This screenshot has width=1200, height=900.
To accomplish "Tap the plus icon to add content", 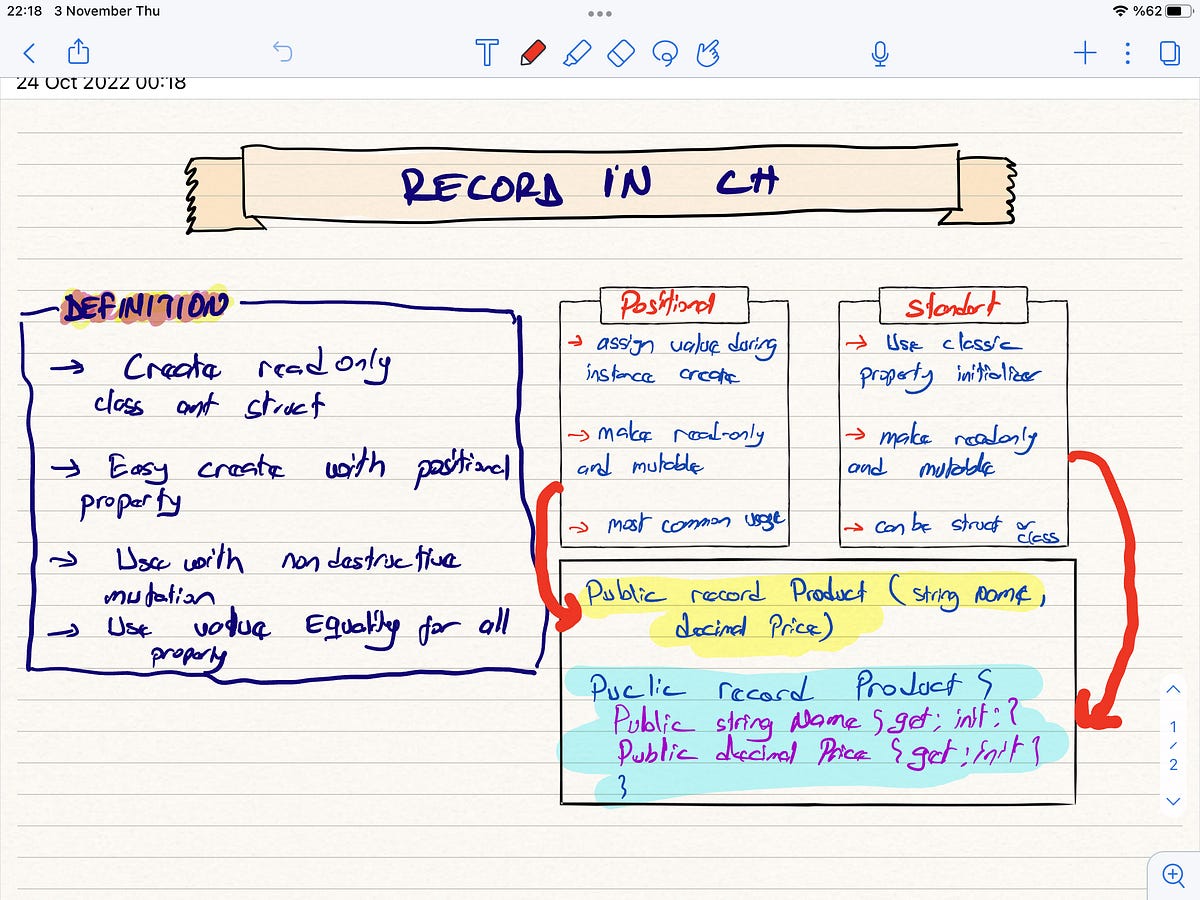I will coord(1084,53).
